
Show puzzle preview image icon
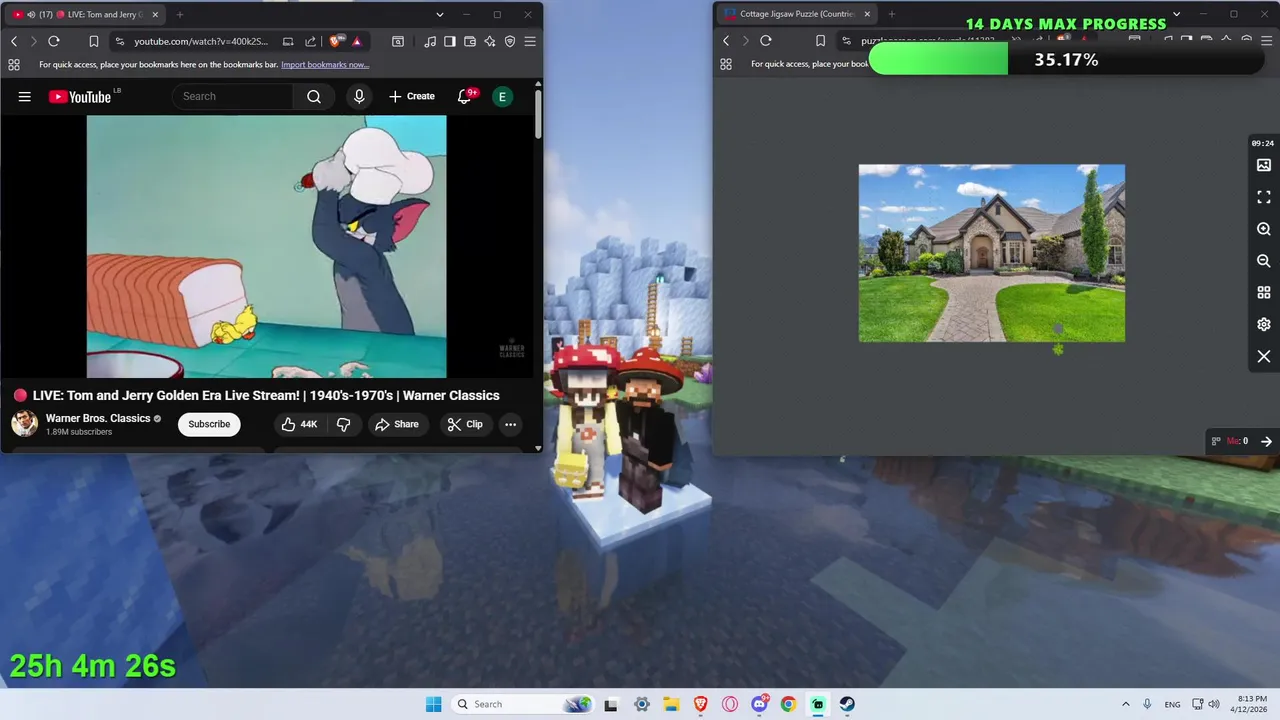click(1264, 165)
